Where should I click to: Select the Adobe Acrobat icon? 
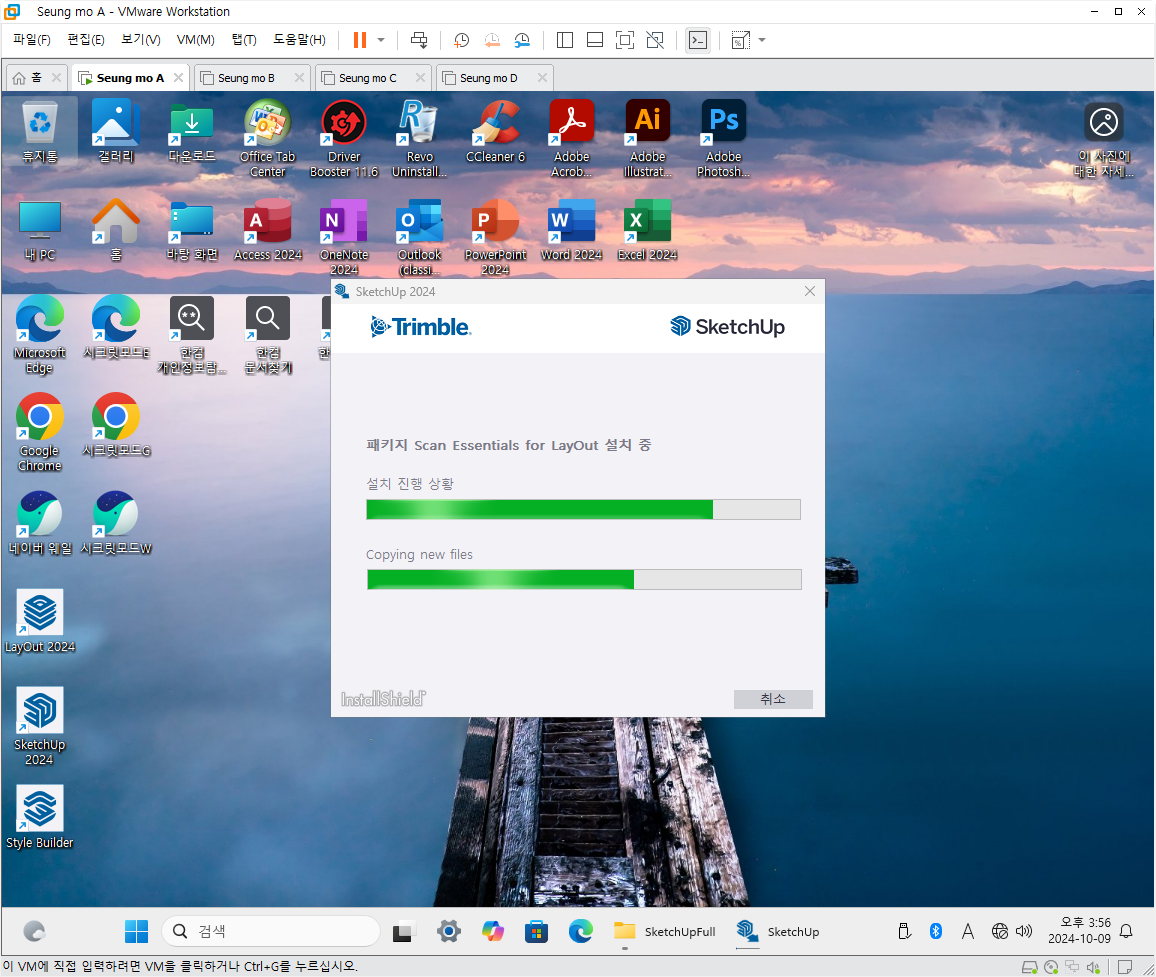click(571, 139)
